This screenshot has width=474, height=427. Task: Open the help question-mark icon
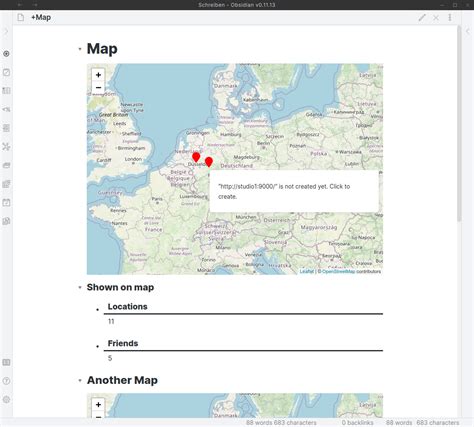click(x=6, y=381)
